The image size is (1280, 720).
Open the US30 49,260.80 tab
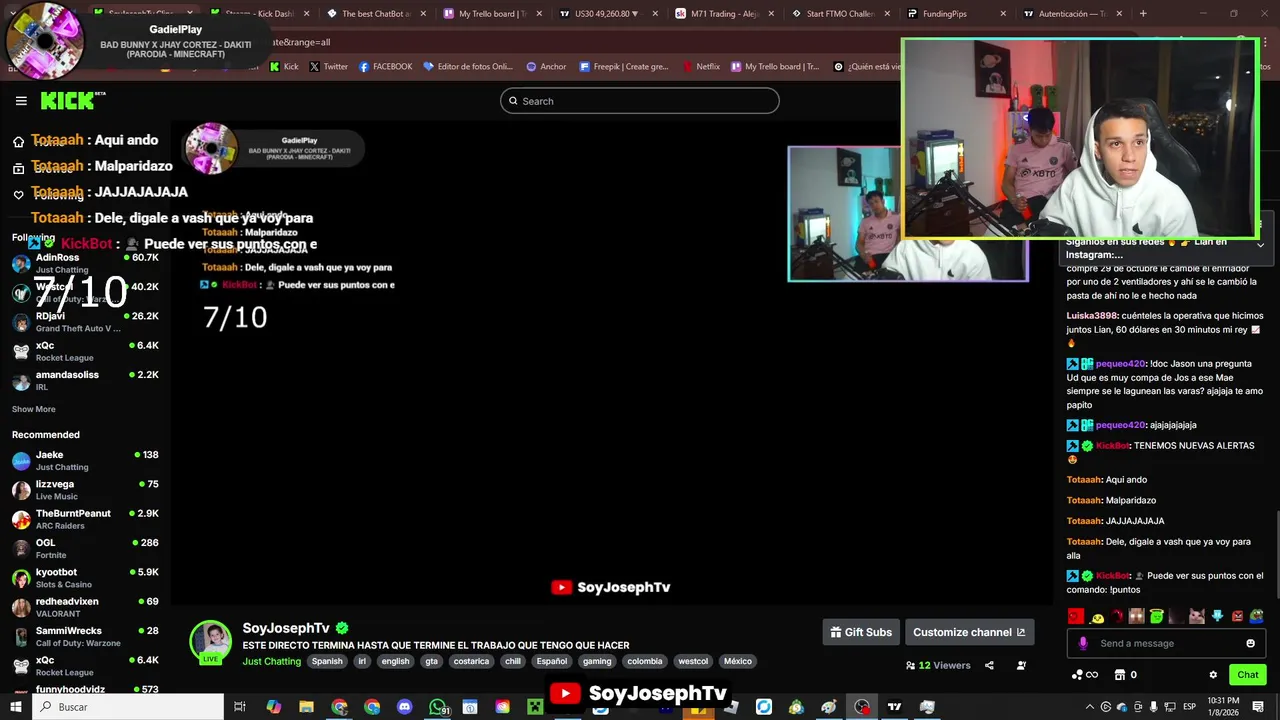[x=607, y=14]
